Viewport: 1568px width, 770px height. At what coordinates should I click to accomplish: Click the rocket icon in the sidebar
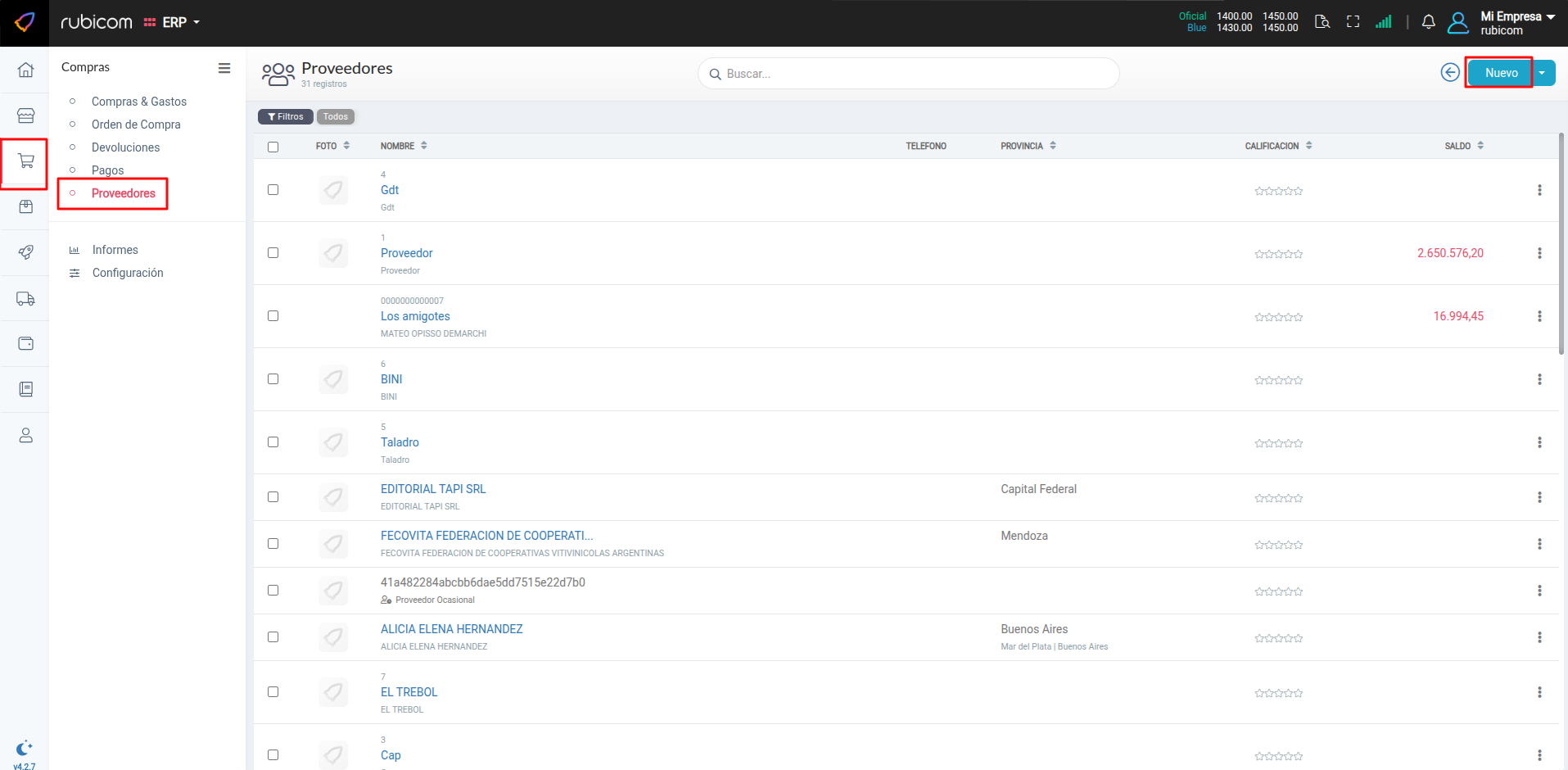point(25,252)
